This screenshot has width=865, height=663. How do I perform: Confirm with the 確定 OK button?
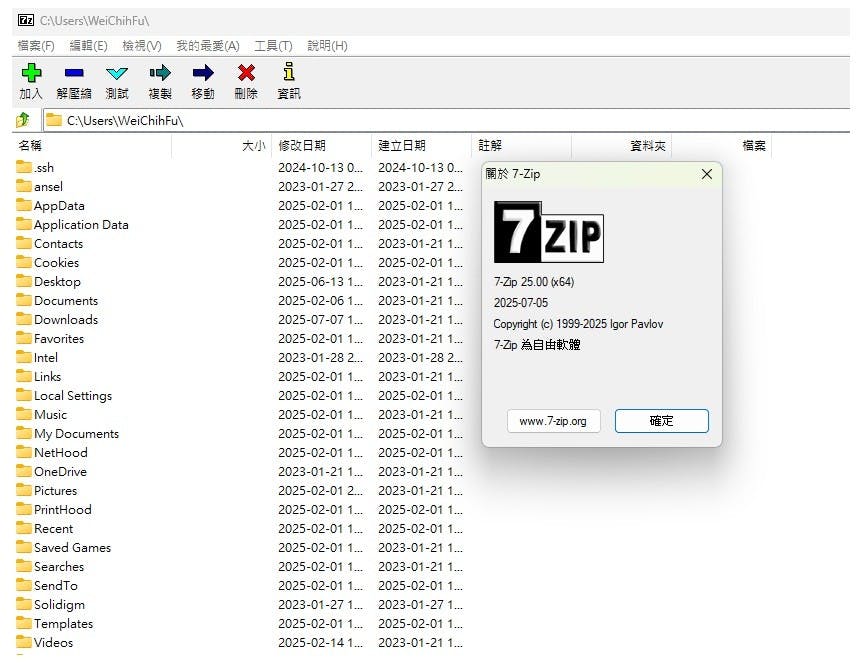(661, 421)
